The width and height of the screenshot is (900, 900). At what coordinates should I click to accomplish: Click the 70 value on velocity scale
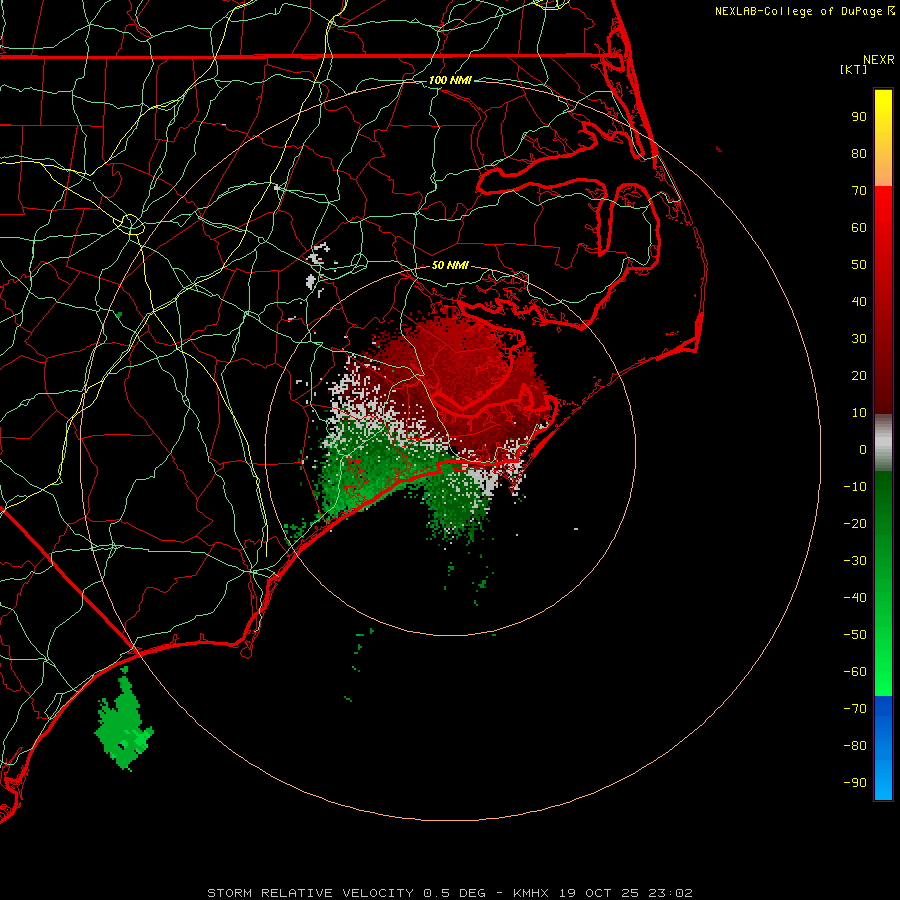[859, 191]
